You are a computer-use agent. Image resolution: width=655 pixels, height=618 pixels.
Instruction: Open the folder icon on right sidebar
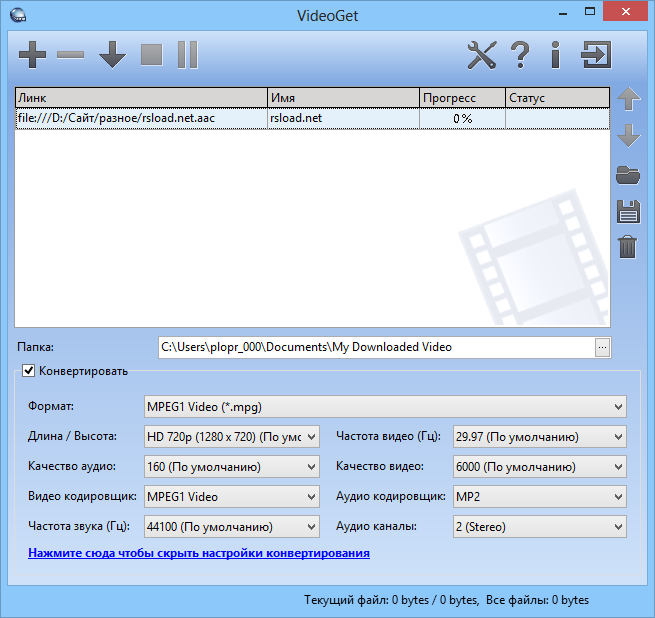tap(628, 176)
